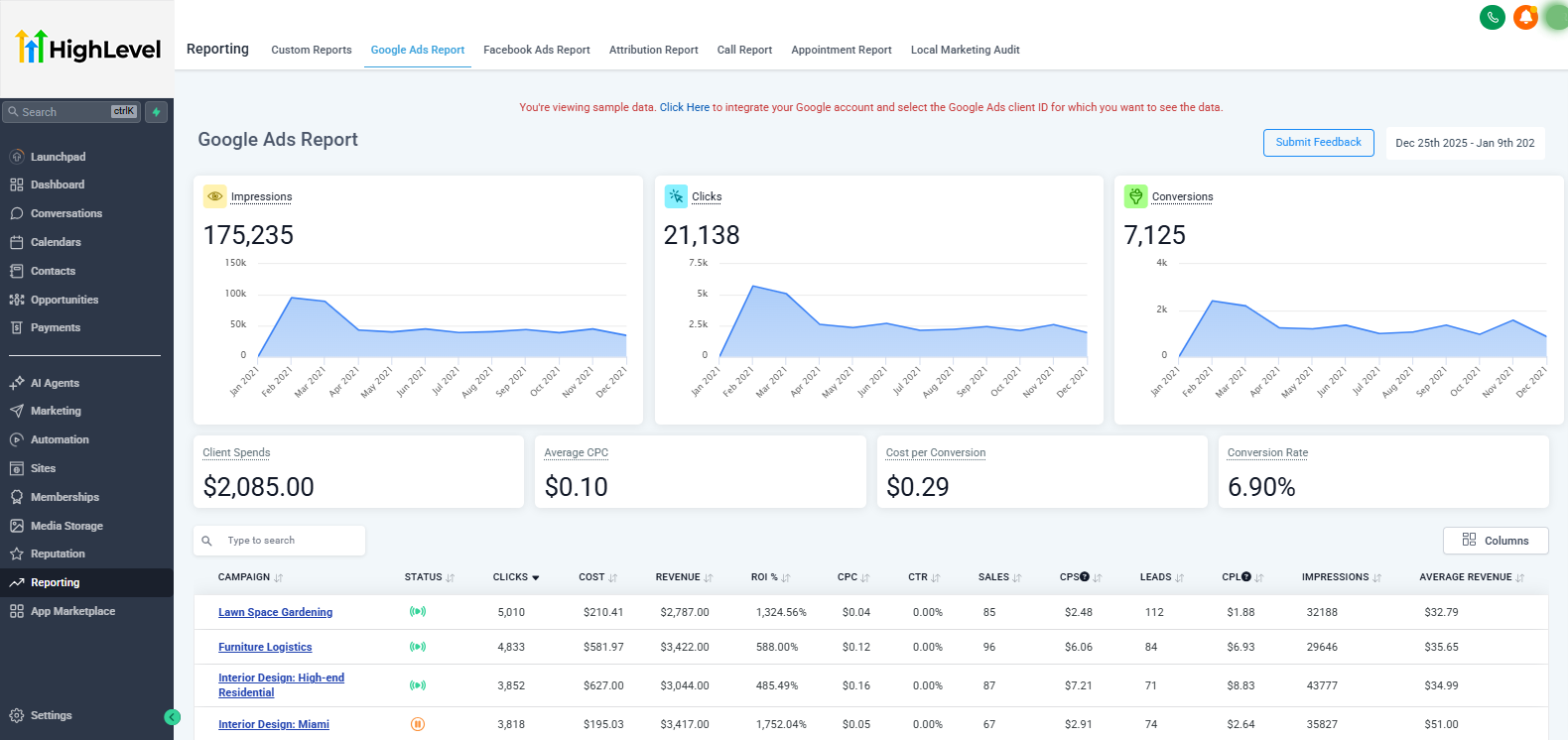Click the CPL help question mark icon
Screen dimensions: 1568x740
(1246, 576)
